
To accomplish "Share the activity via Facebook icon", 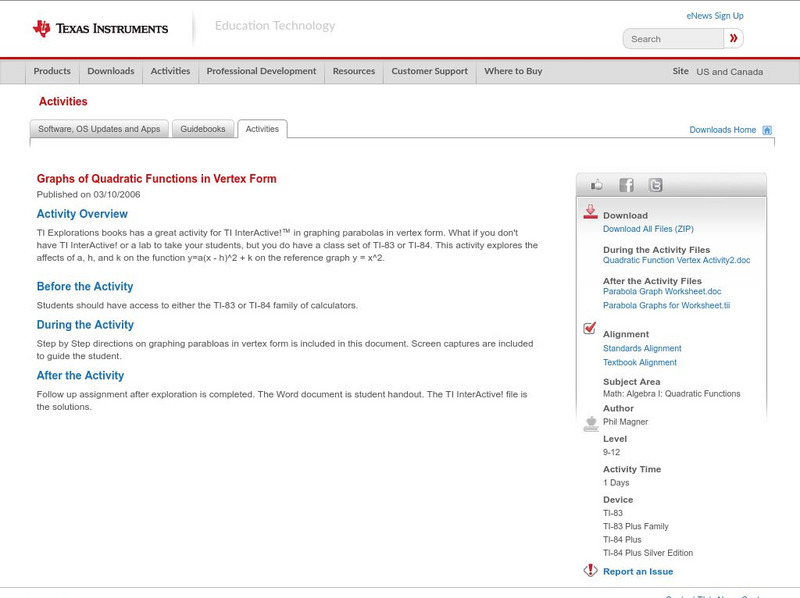I will click(626, 185).
